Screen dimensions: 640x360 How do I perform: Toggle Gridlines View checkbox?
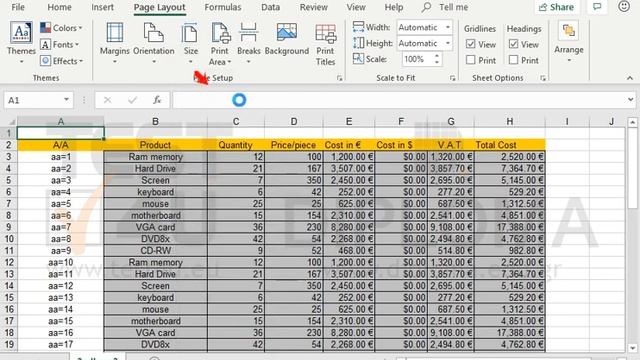pos(471,44)
